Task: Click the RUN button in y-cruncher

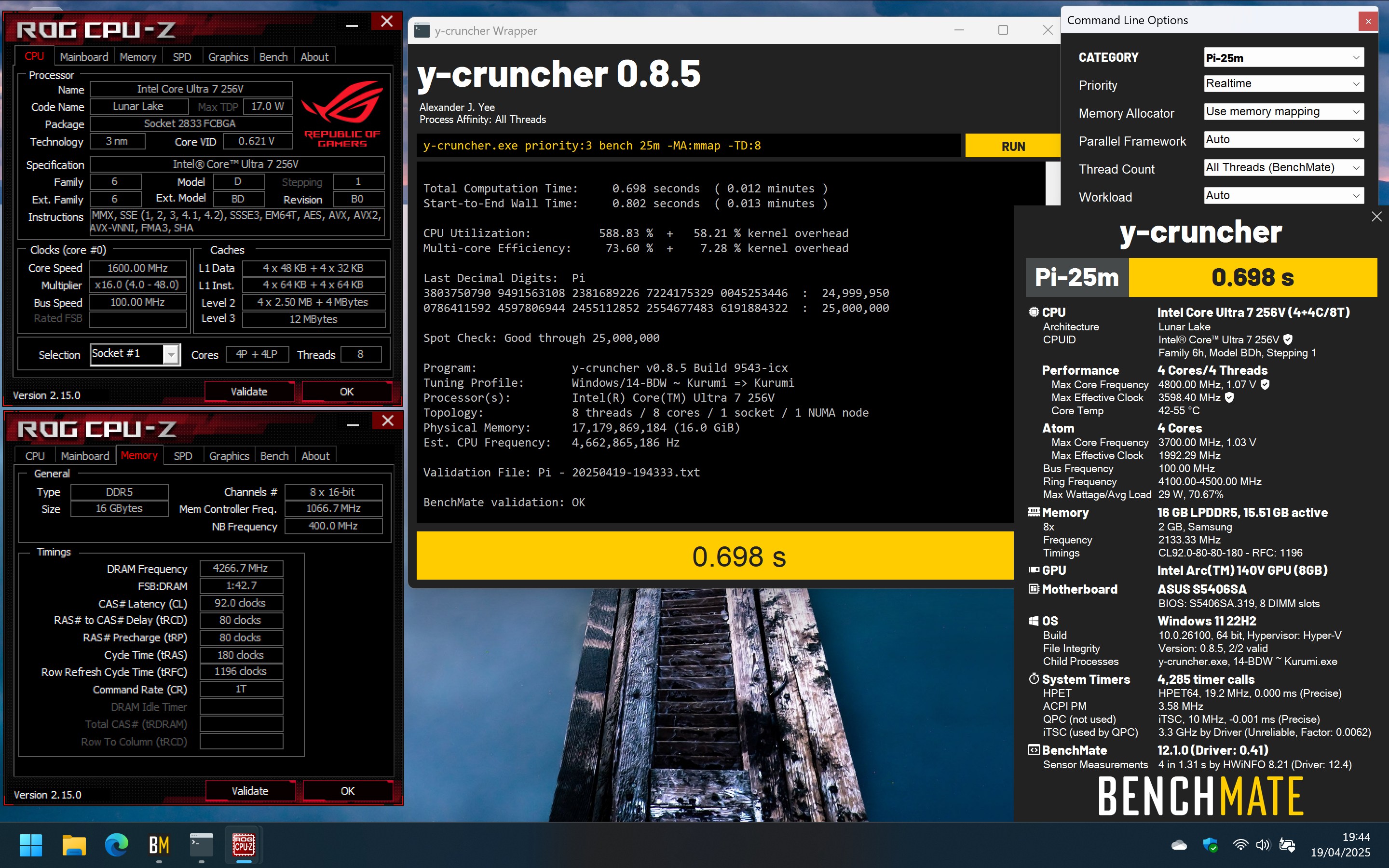Action: (x=1012, y=146)
